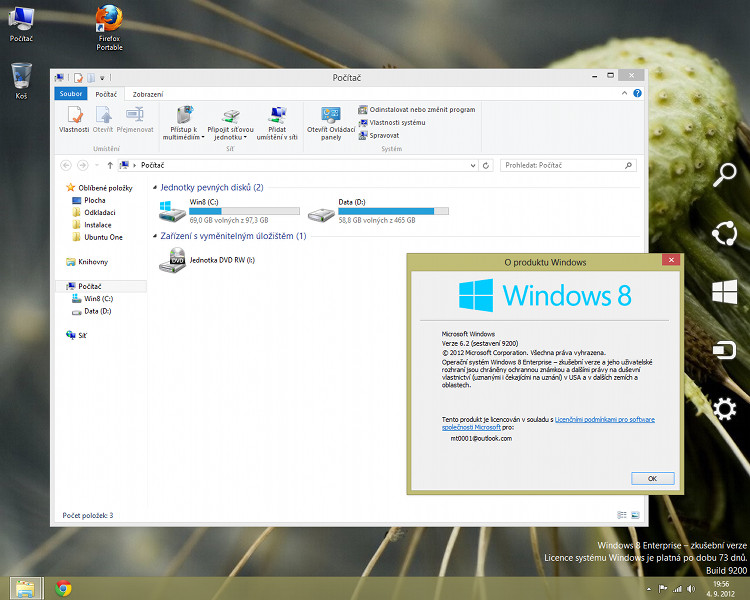
Task: Open Počítač desktop icon
Action: click(x=21, y=24)
